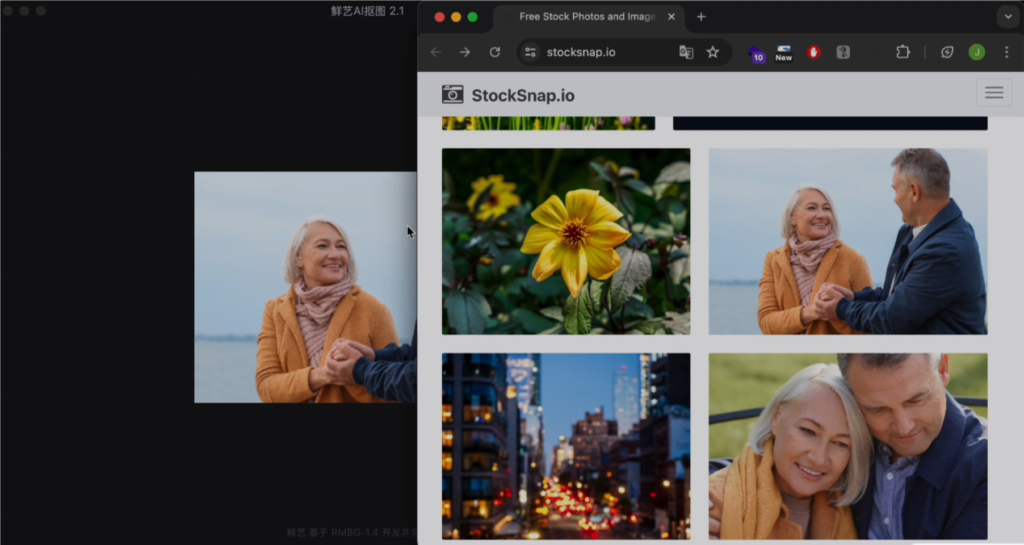Viewport: 1024px width, 545px height.
Task: Click the translate page icon
Action: (686, 52)
